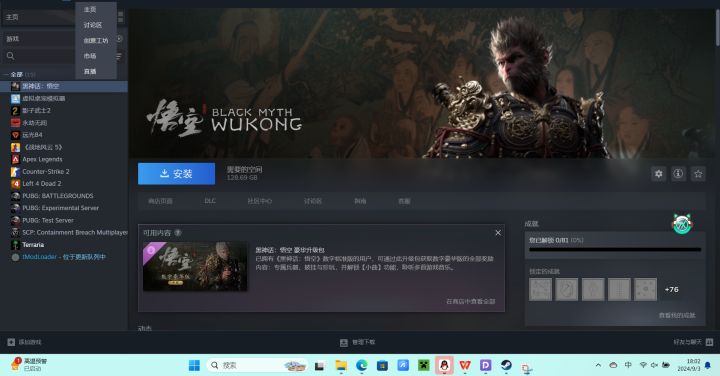The width and height of the screenshot is (720, 376).
Task: Open 管理下载 manage downloads
Action: coord(357,342)
